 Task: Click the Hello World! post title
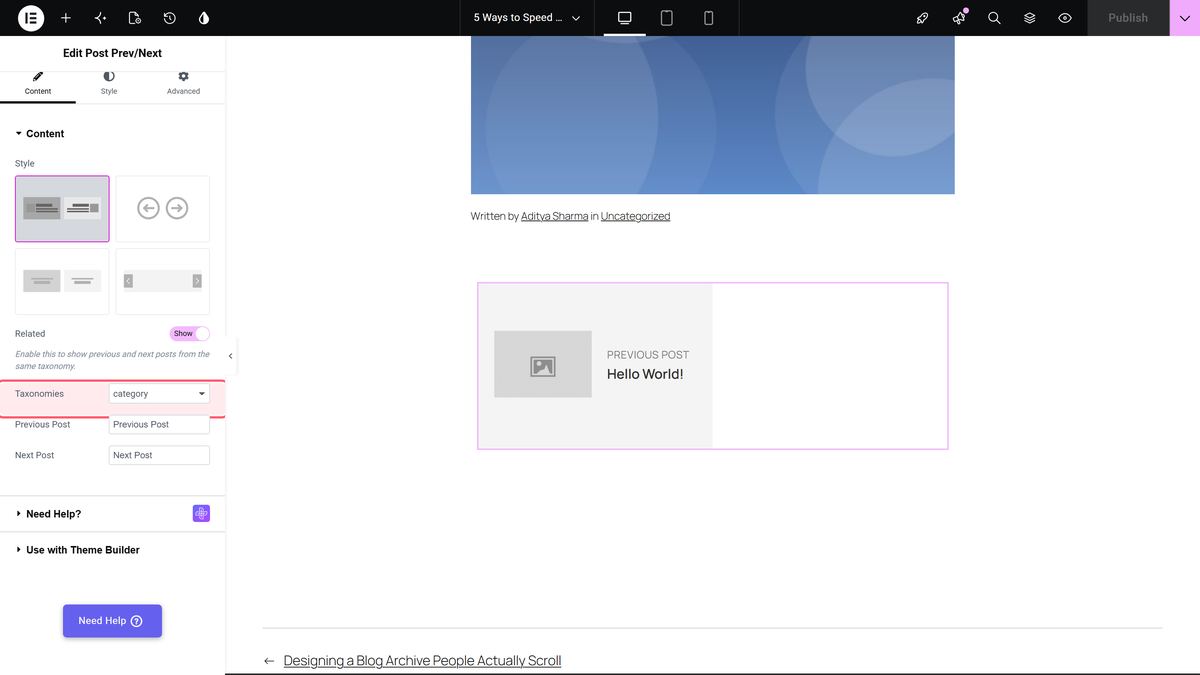645,374
